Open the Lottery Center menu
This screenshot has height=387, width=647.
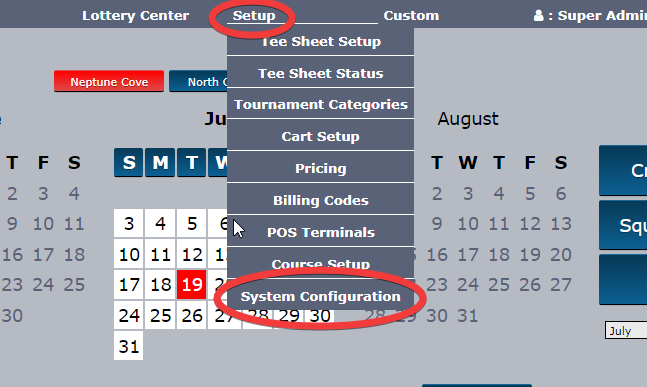pyautogui.click(x=135, y=15)
